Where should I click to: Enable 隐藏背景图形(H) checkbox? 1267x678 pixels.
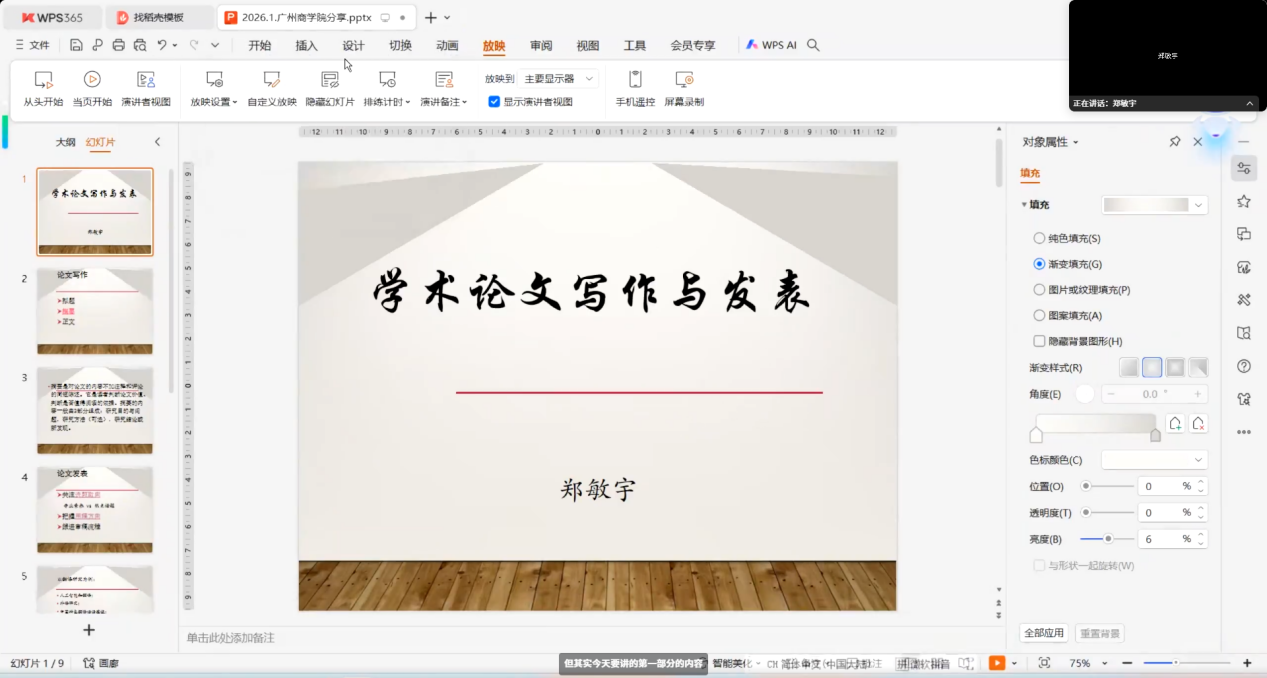pos(1039,341)
